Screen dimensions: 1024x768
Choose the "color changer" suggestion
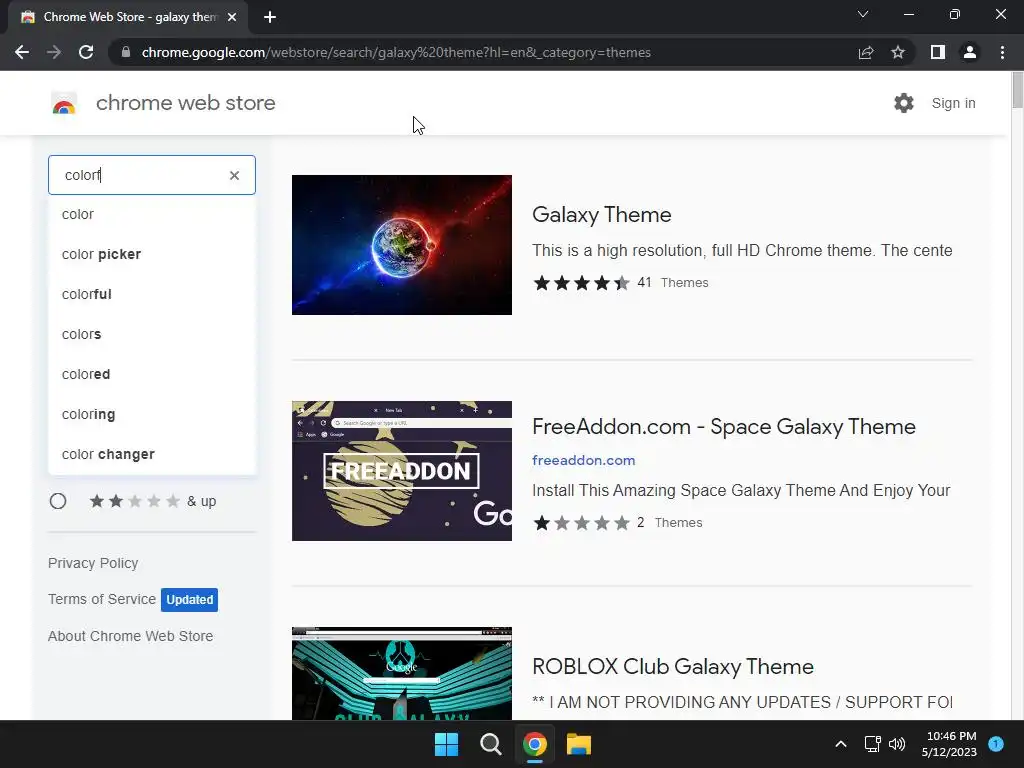(x=152, y=454)
